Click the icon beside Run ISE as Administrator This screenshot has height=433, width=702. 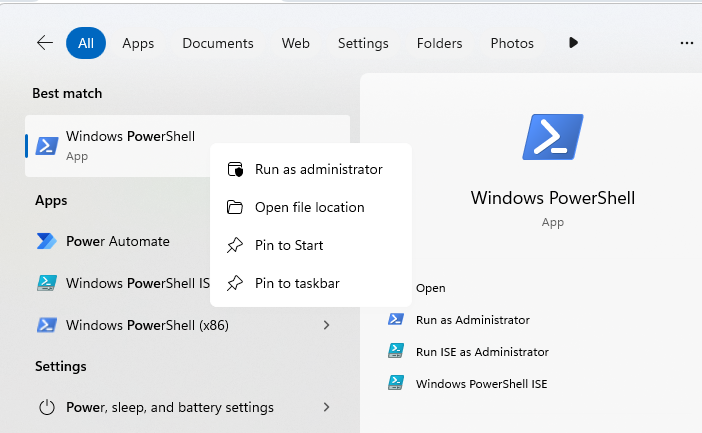(396, 351)
